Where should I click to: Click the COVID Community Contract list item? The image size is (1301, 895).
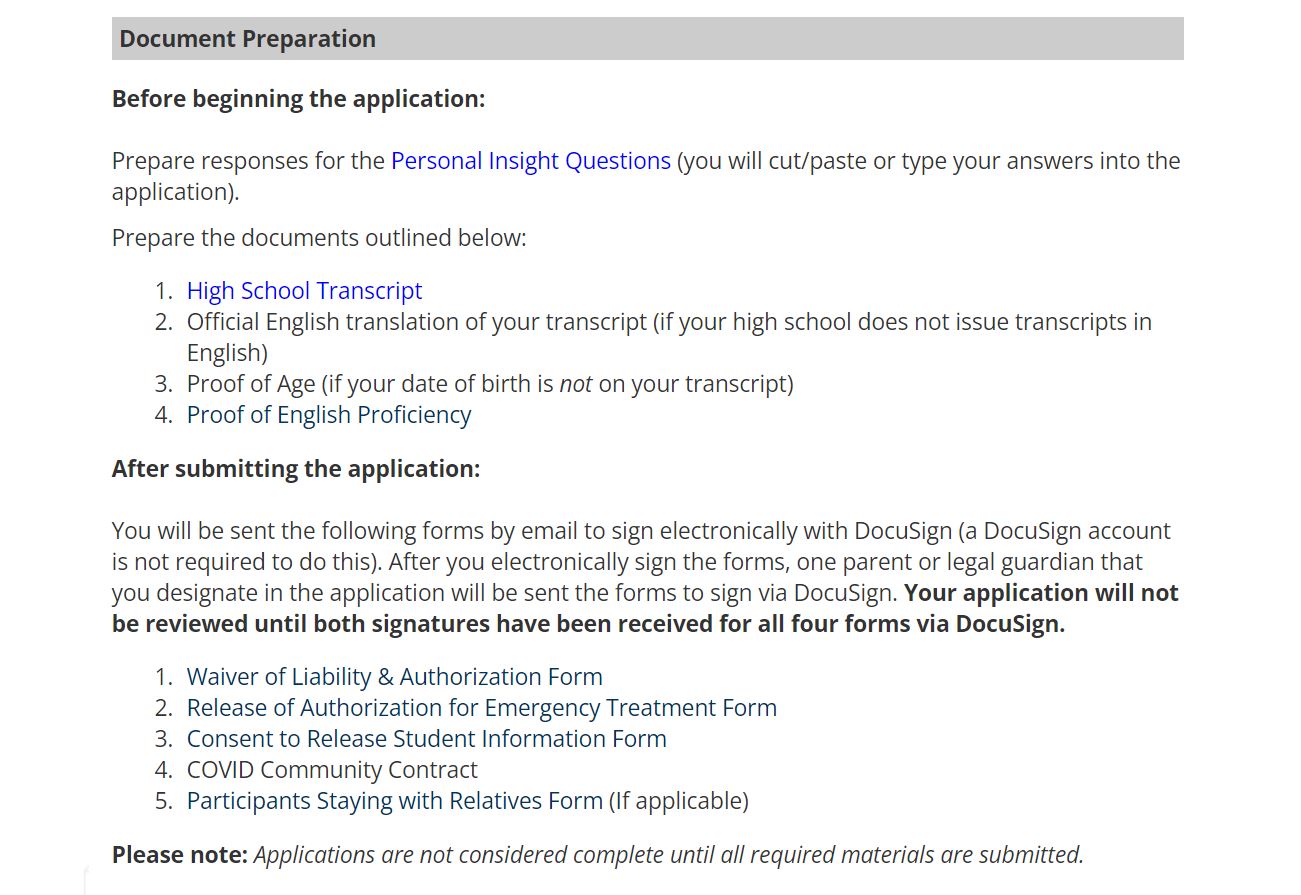pyautogui.click(x=332, y=770)
